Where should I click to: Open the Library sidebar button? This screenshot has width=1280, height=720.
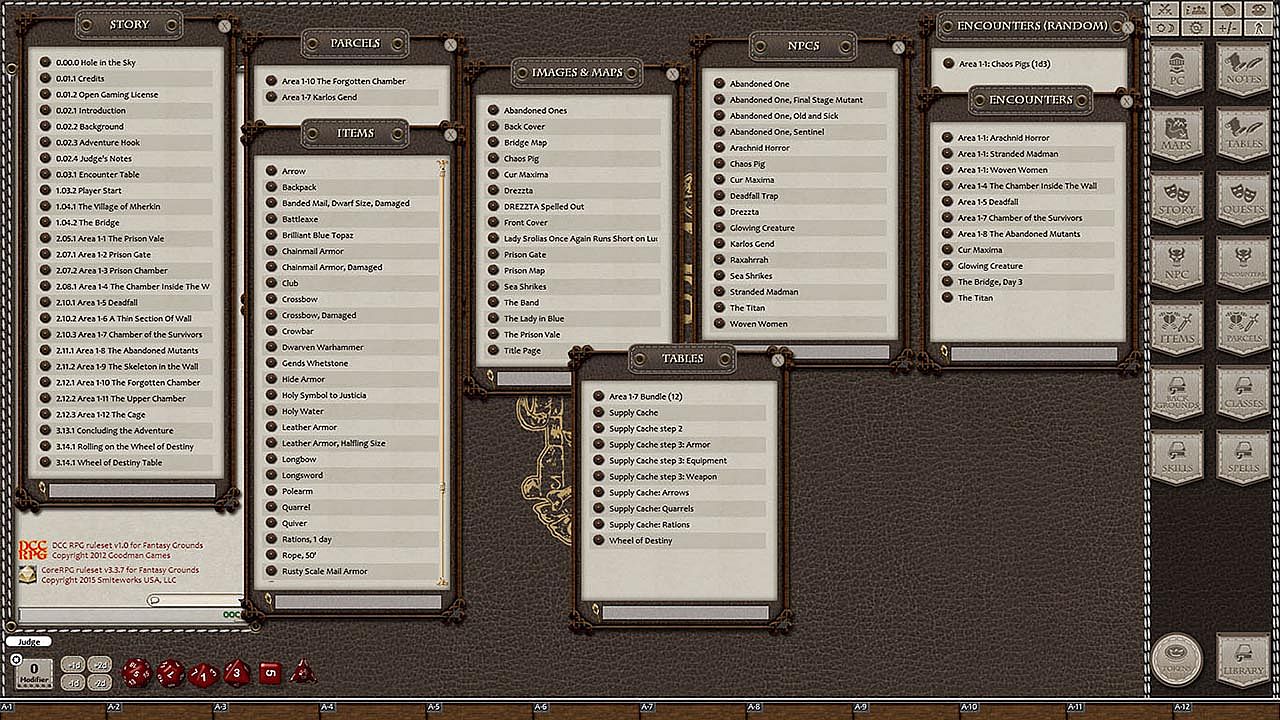pyautogui.click(x=1243, y=660)
